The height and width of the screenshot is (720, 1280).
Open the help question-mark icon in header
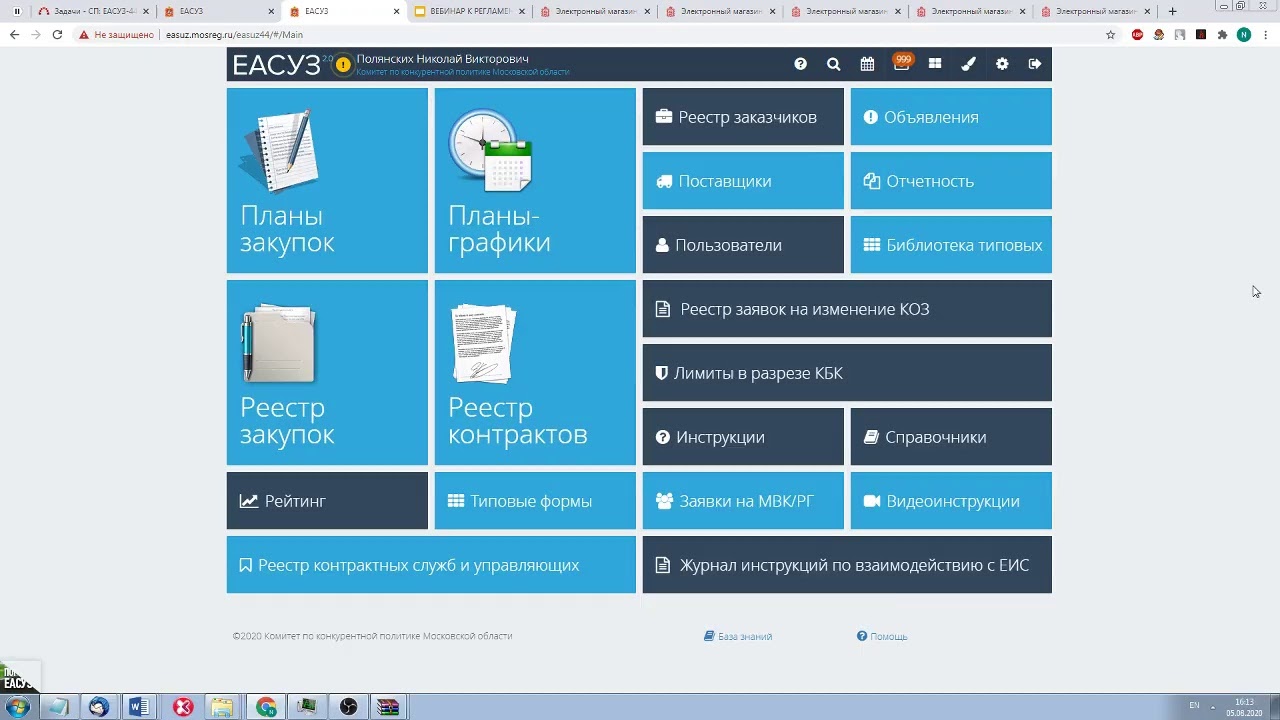(800, 64)
